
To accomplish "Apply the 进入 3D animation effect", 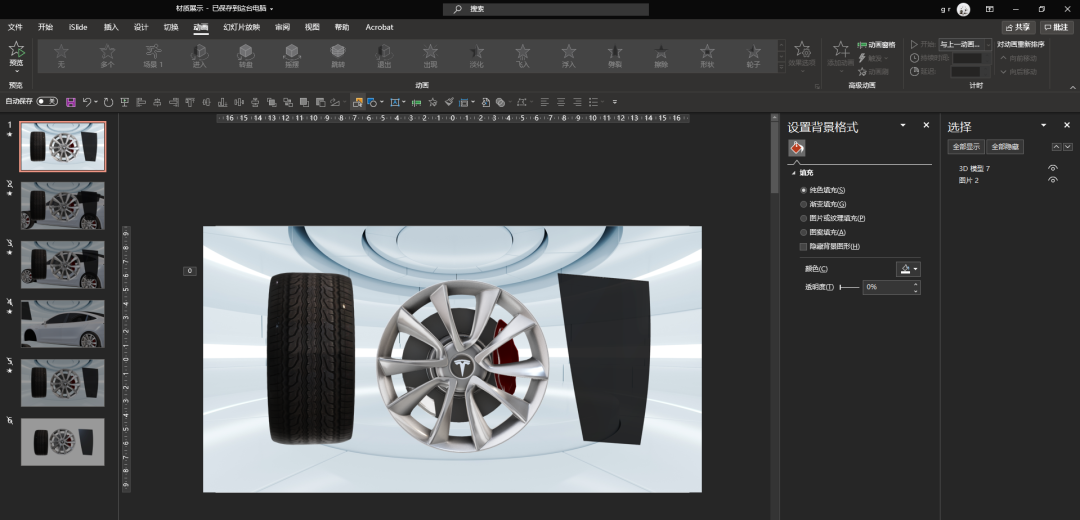I will point(199,54).
